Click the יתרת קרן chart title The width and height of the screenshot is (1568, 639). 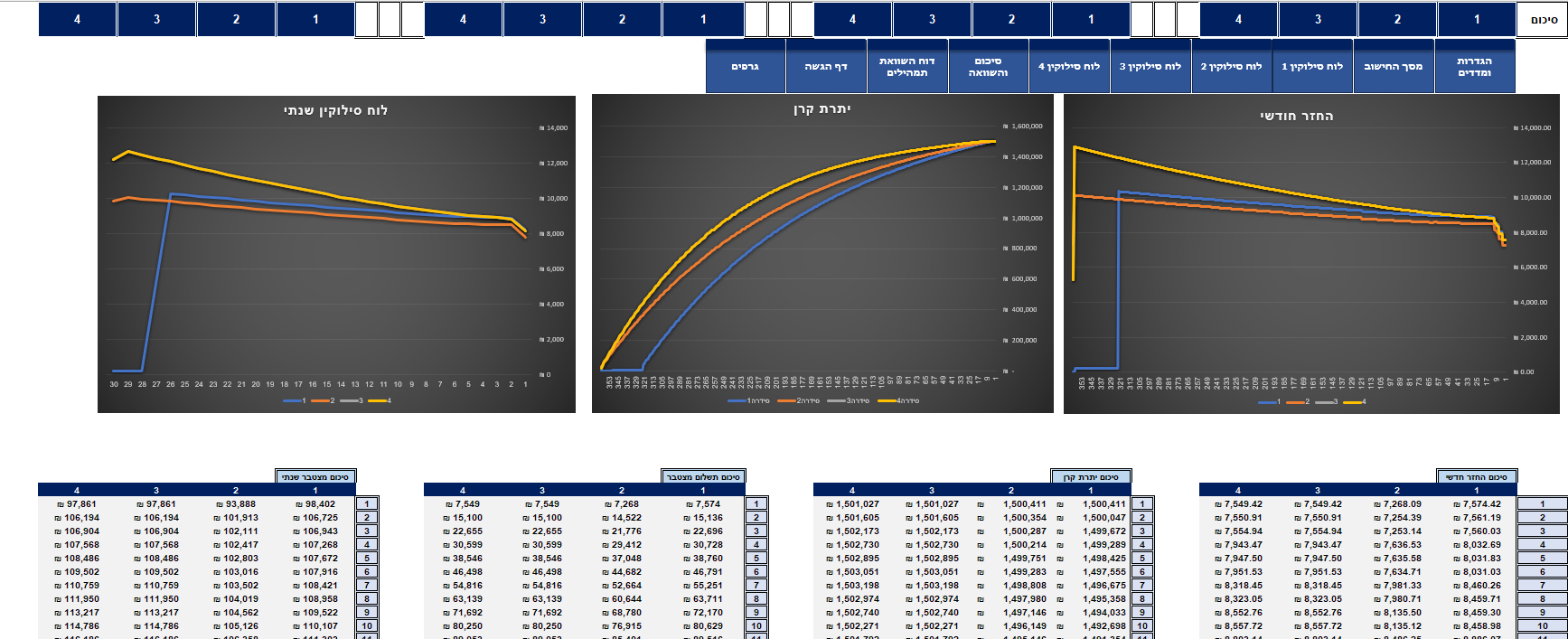[822, 109]
